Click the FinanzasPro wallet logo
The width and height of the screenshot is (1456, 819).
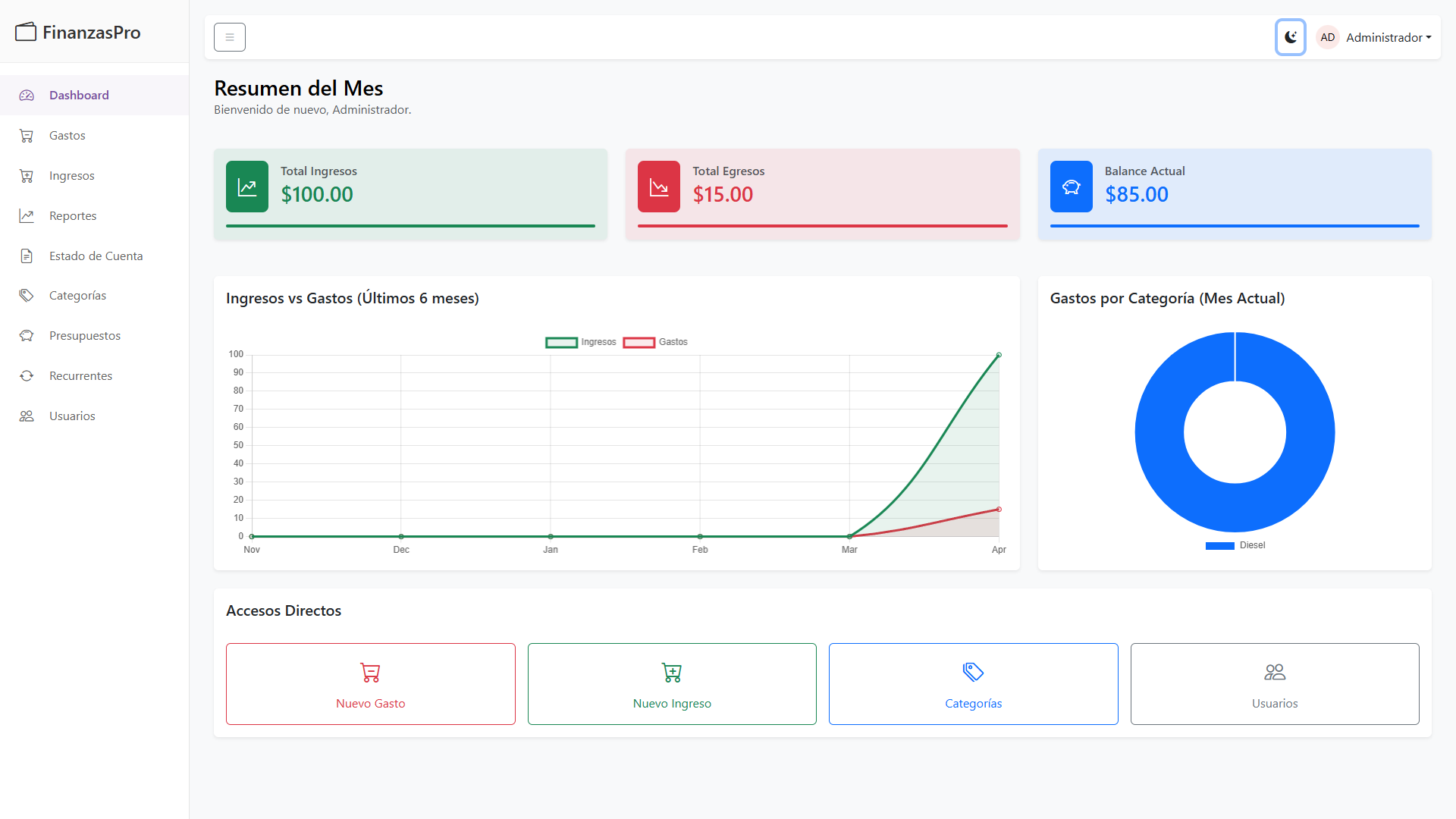[26, 32]
